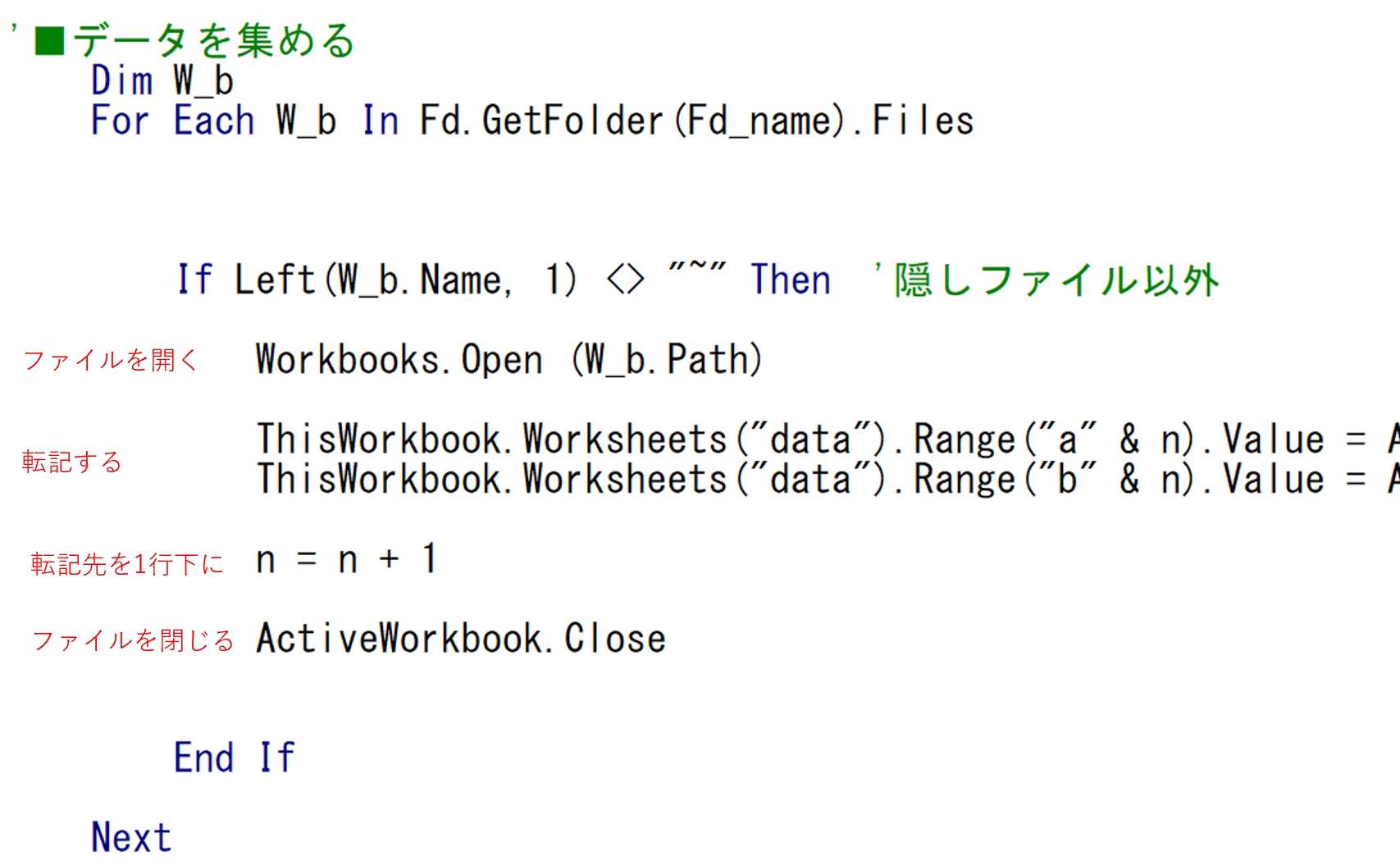
Task: Click the line with Range("a" & n).Value
Action: coord(820,439)
